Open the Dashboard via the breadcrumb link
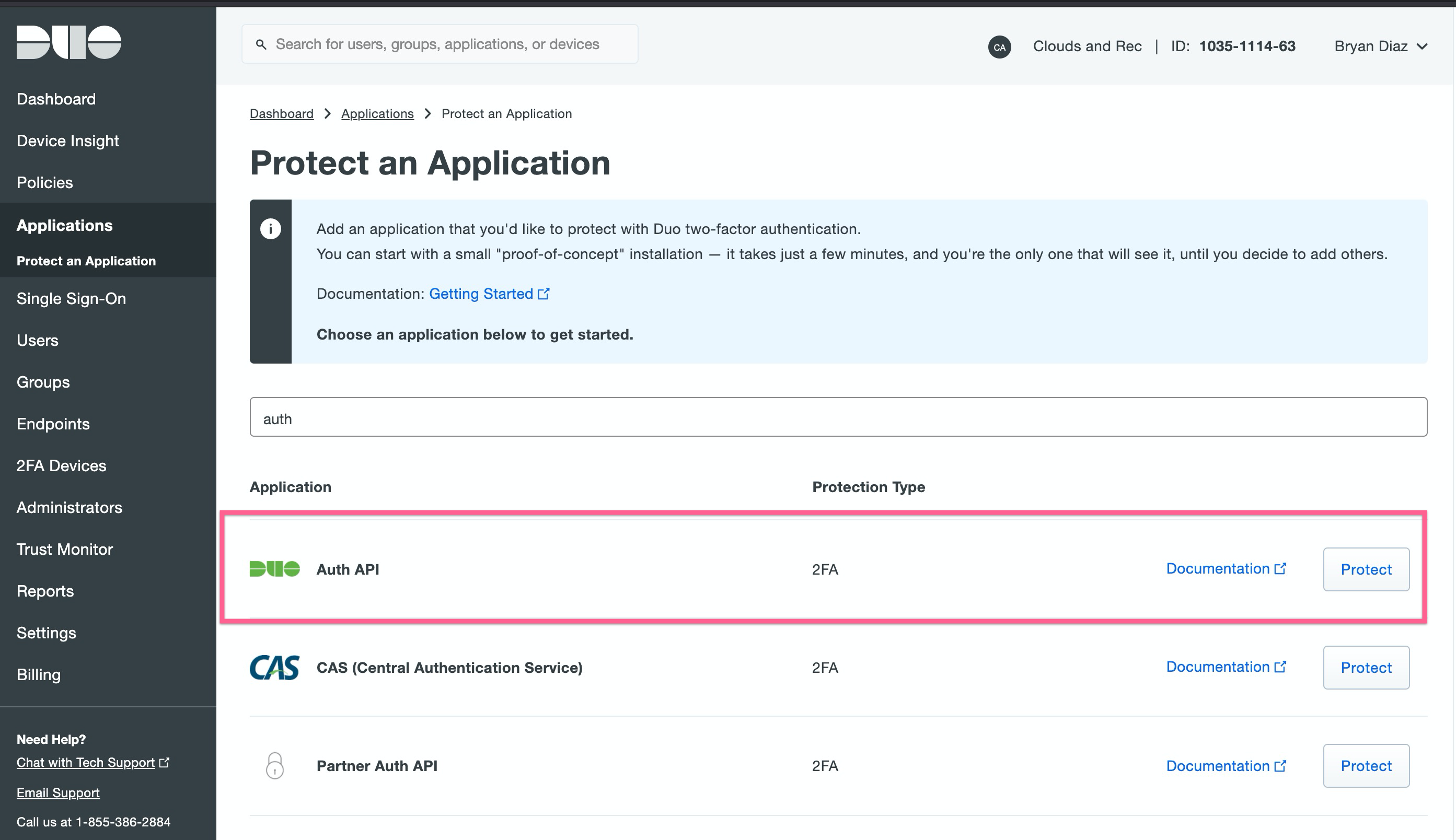 click(282, 114)
